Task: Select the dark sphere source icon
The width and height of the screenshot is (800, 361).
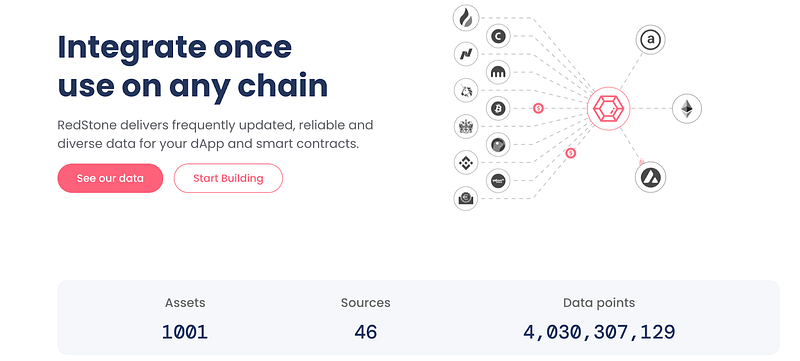Action: click(498, 145)
